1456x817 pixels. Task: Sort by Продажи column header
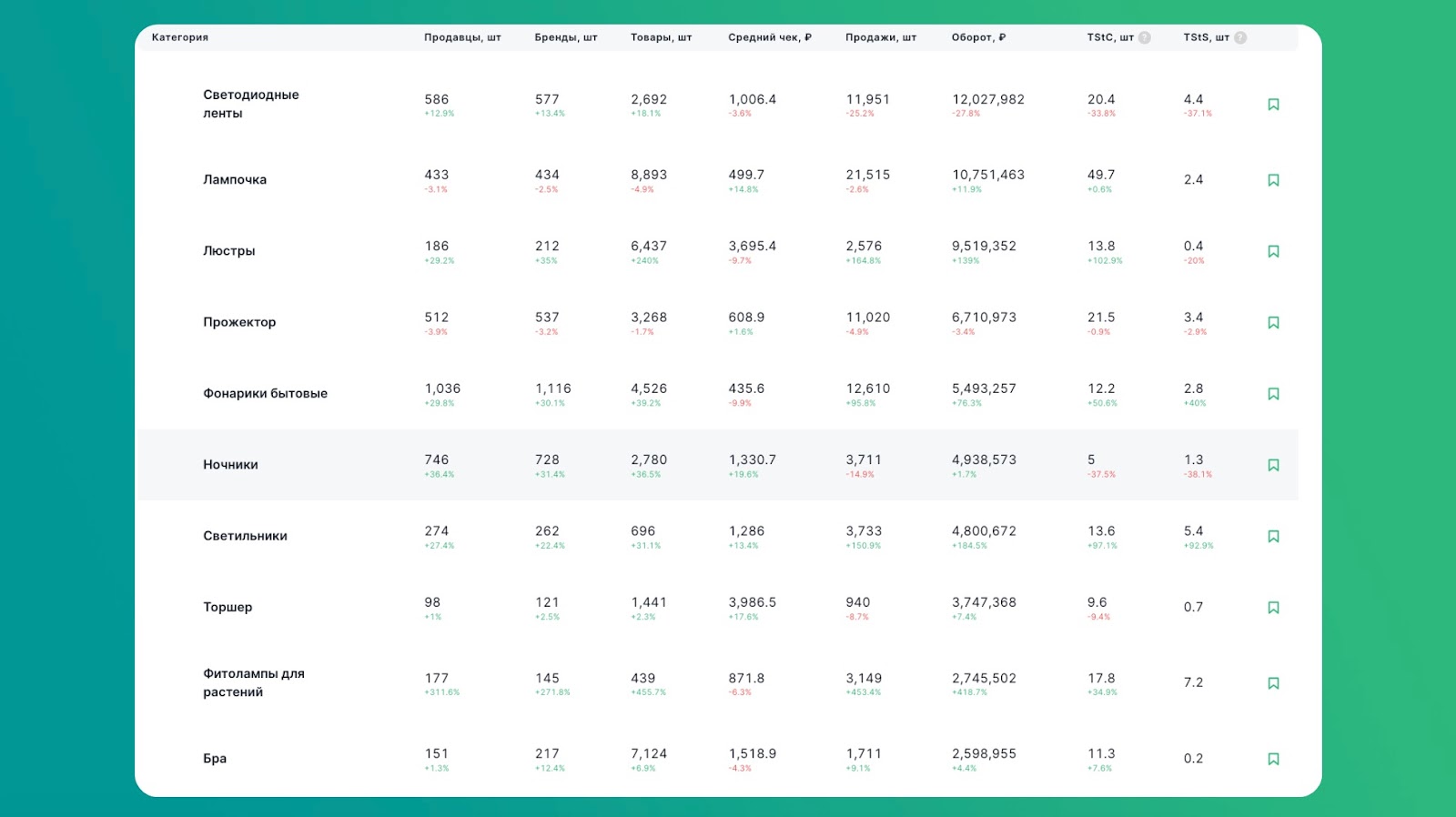[x=881, y=37]
